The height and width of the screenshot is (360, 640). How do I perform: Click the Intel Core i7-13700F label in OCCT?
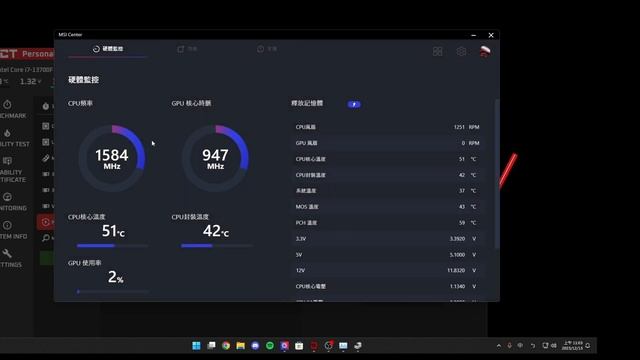27,70
